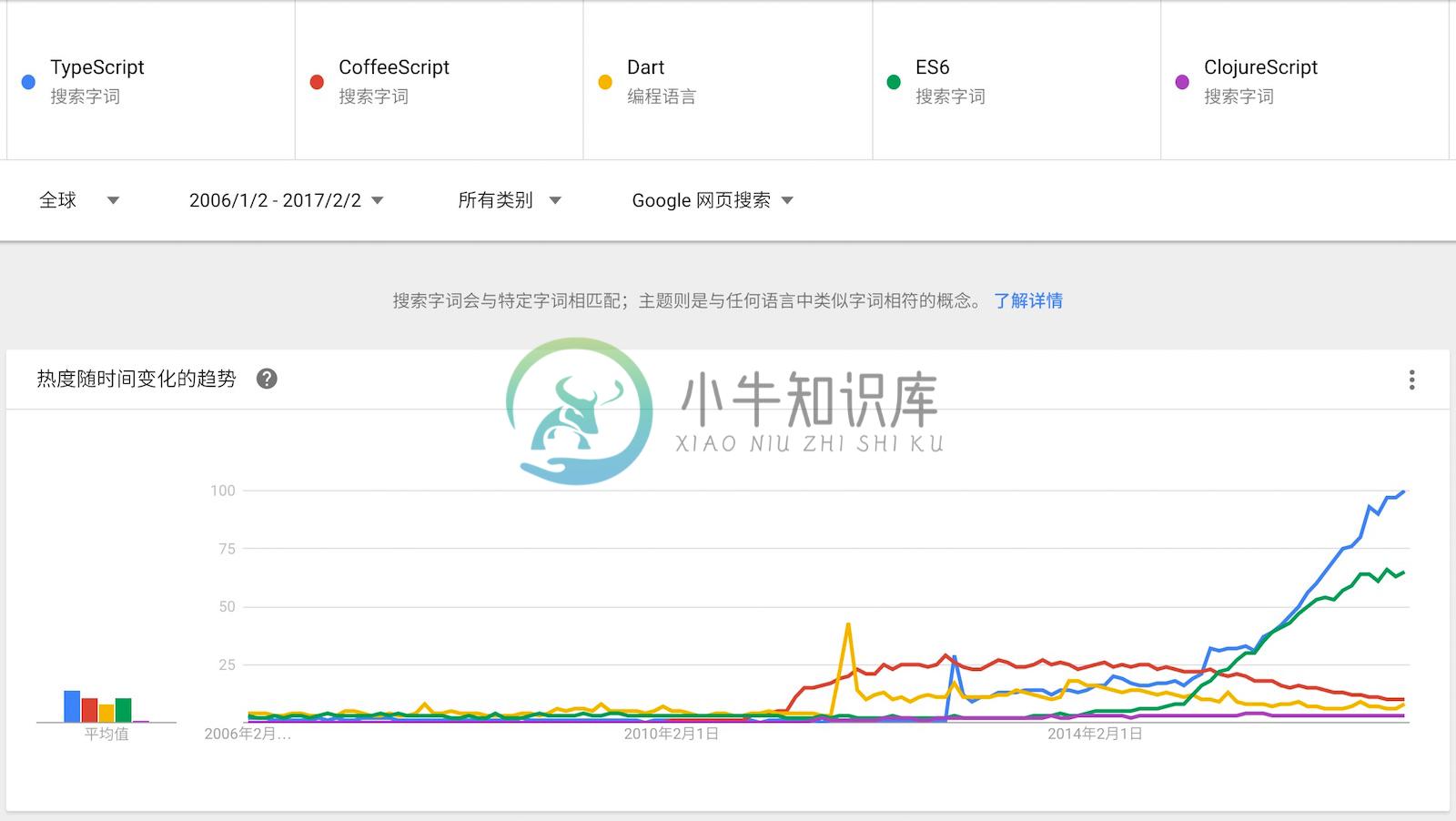Open the Google 网页搜索 dropdown
Screen dimensions: 1456x821
tap(713, 200)
